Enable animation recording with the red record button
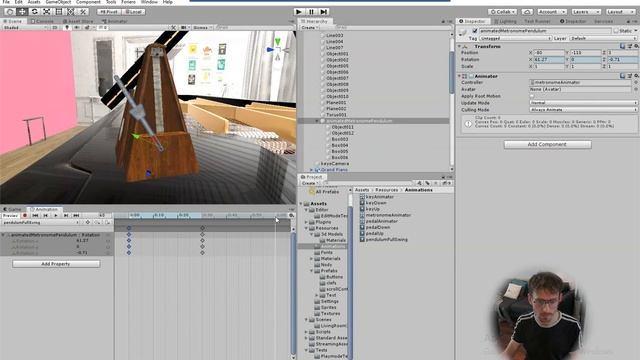The height and width of the screenshot is (360, 640). click(25, 215)
